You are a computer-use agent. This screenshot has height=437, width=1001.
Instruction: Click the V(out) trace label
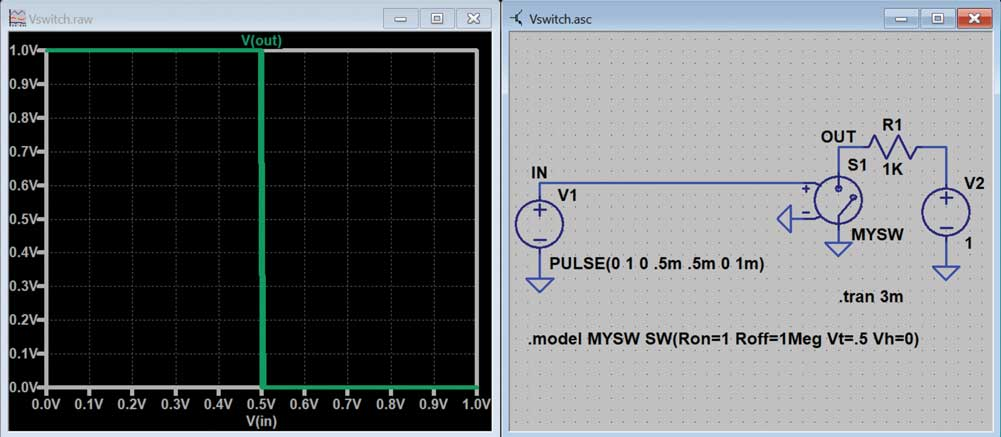[262, 40]
